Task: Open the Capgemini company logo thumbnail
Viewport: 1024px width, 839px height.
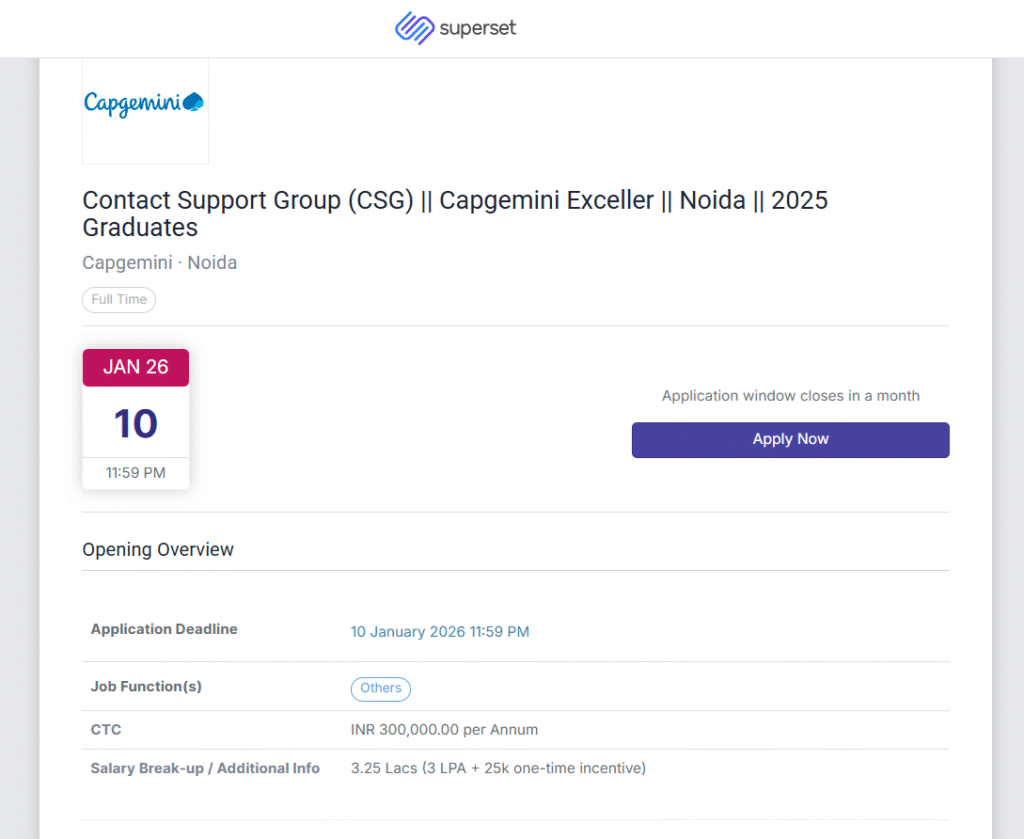Action: (x=145, y=104)
